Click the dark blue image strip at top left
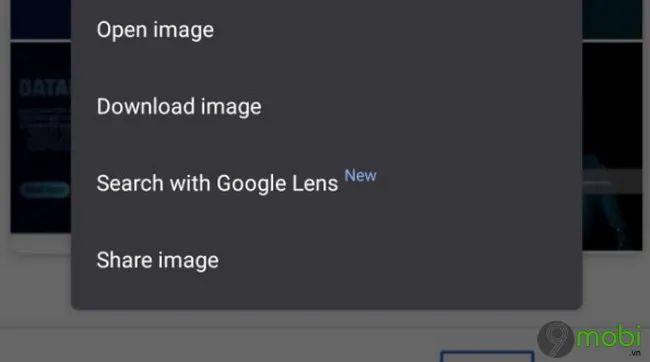 click(41, 19)
